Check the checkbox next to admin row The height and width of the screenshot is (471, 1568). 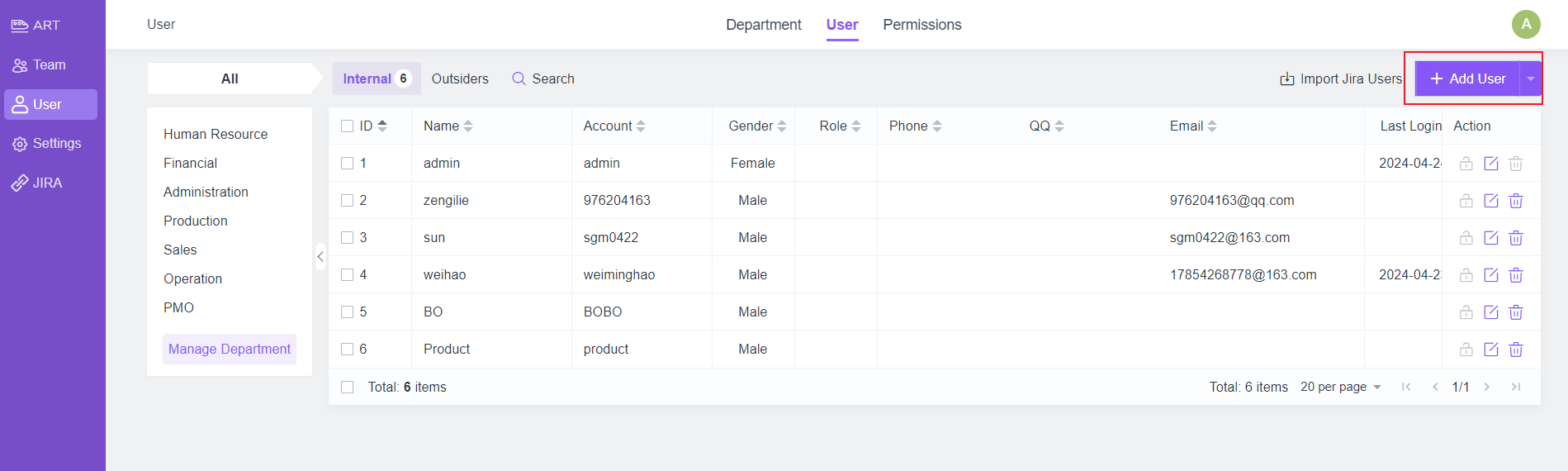click(348, 164)
